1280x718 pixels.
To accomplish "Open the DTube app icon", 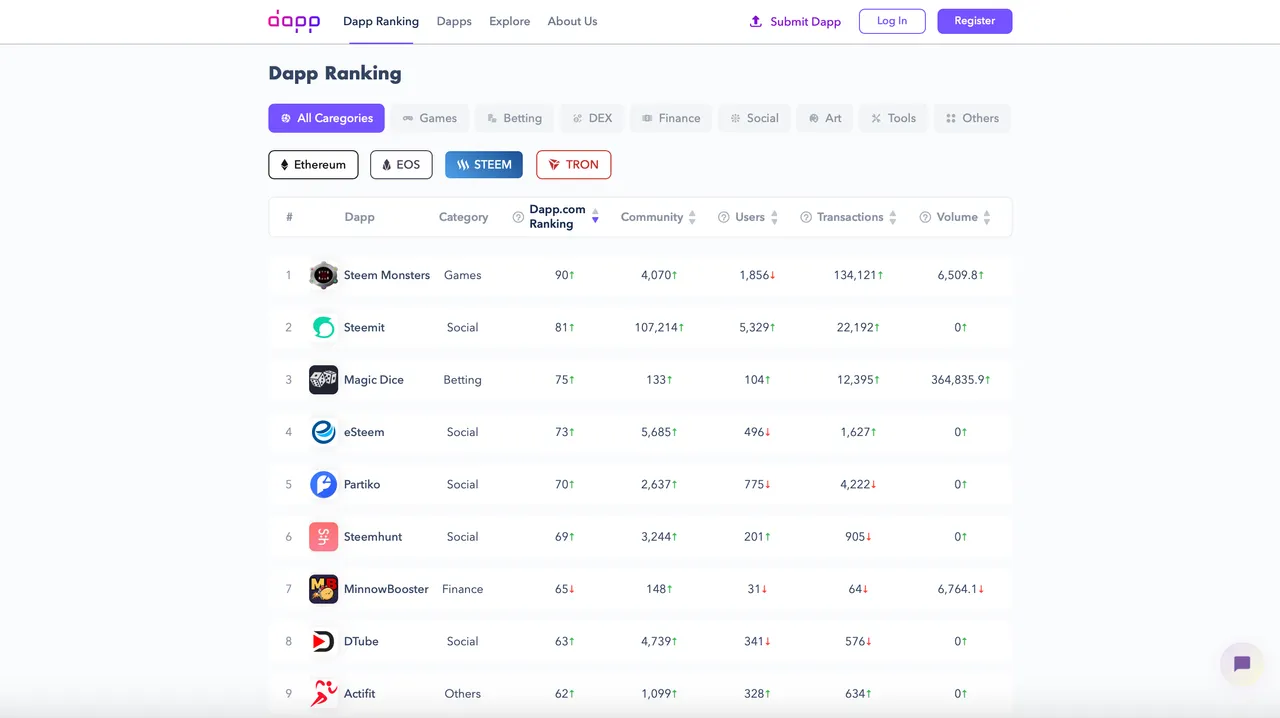I will click(323, 641).
